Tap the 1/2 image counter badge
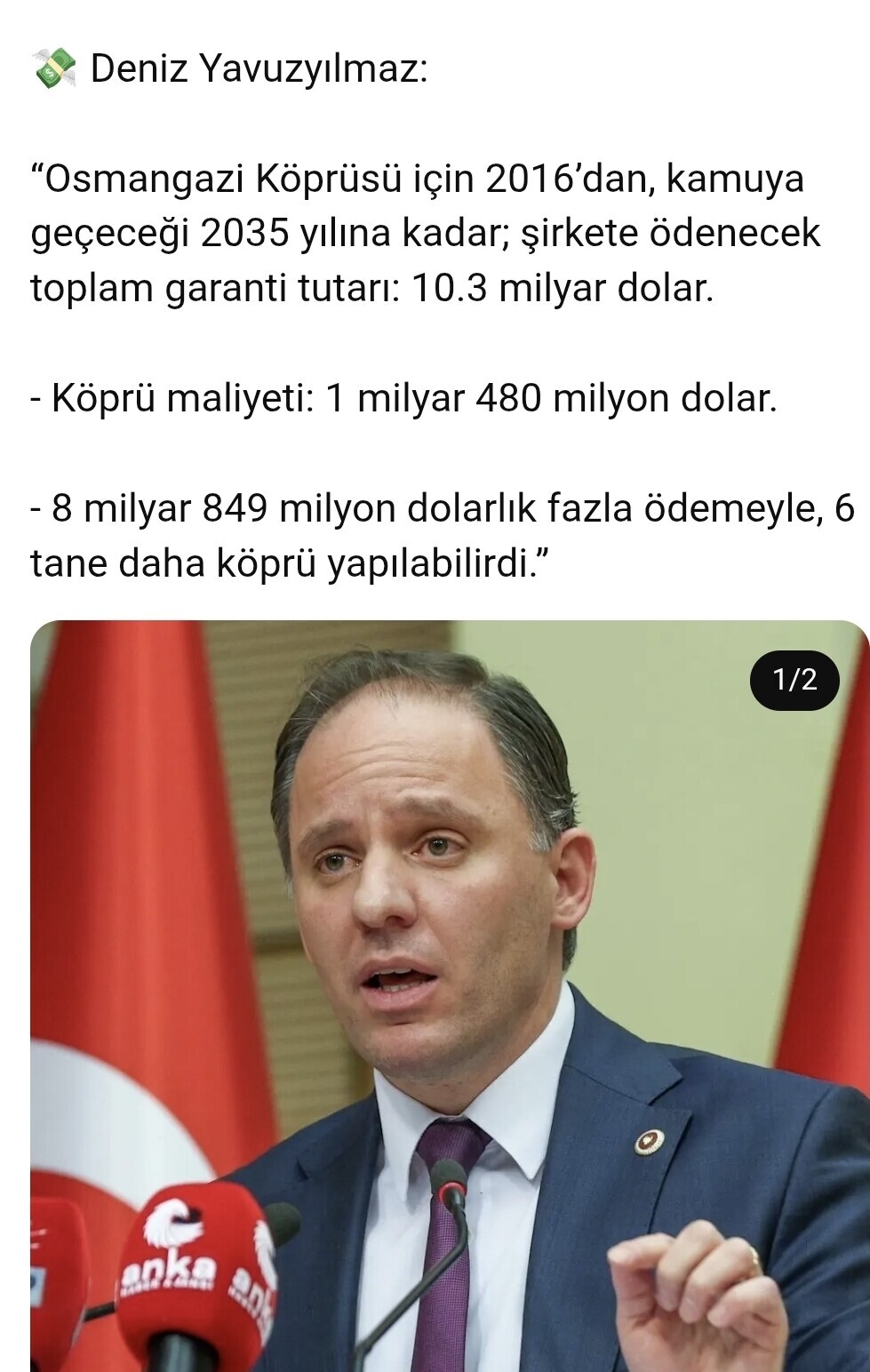Screen dimensions: 870x1372 coord(794,680)
